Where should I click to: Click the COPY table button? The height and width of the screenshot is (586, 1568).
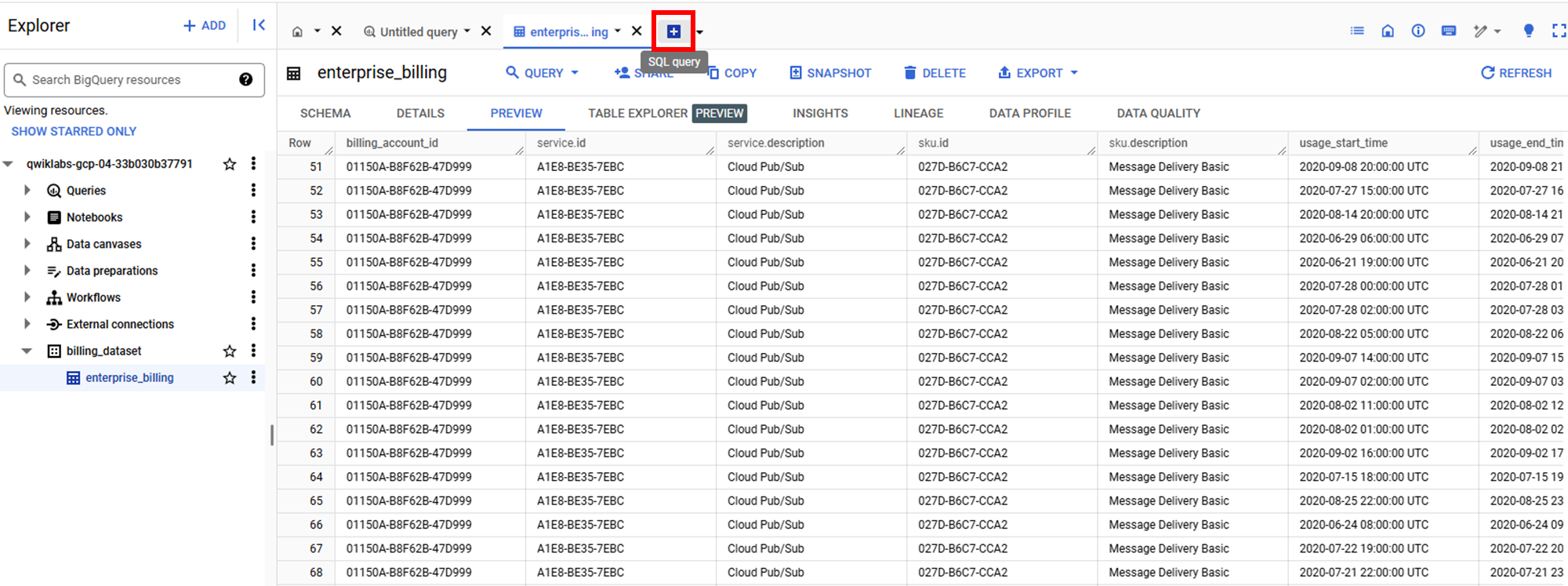[732, 73]
